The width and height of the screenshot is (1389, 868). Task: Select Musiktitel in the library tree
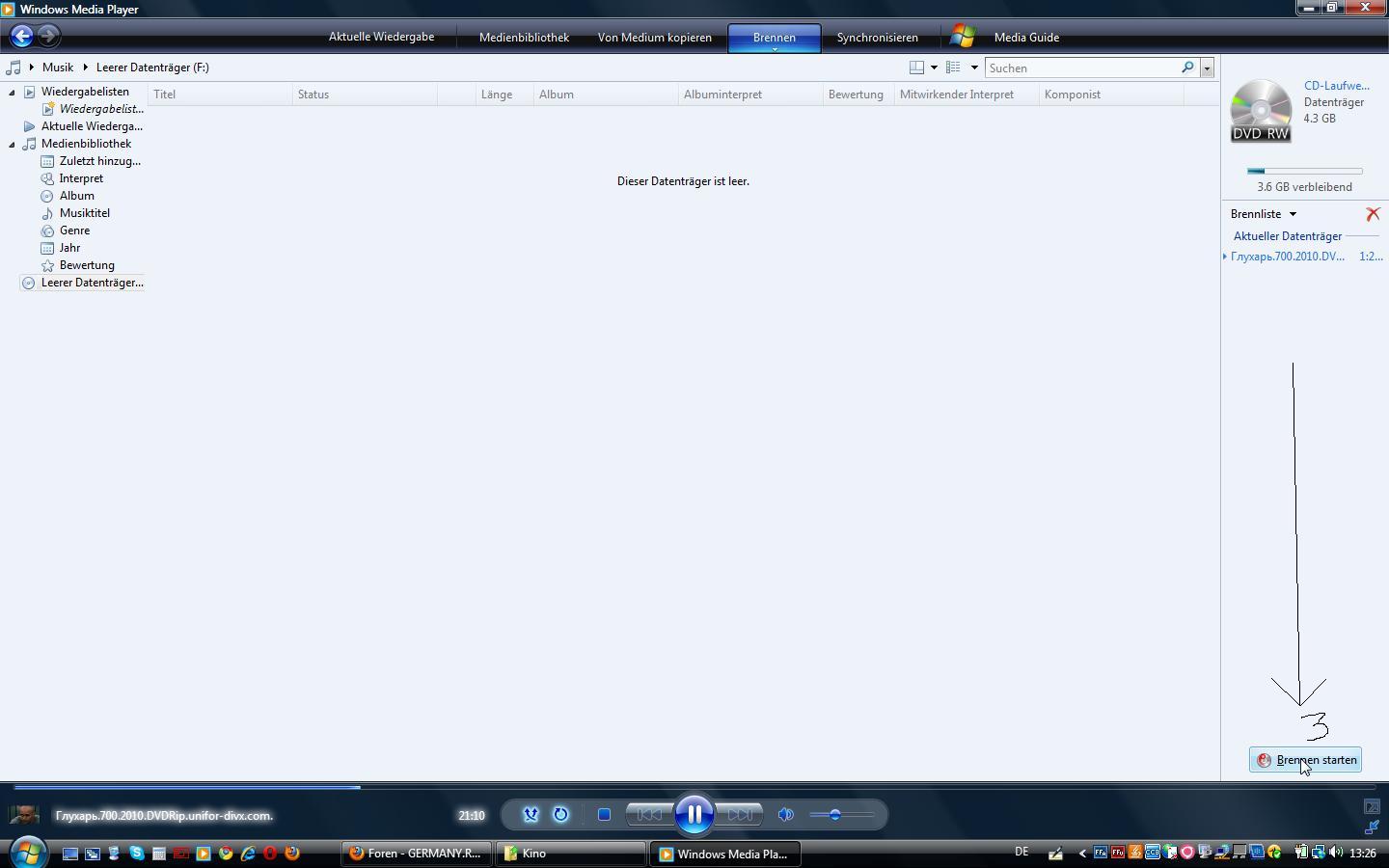click(x=84, y=213)
